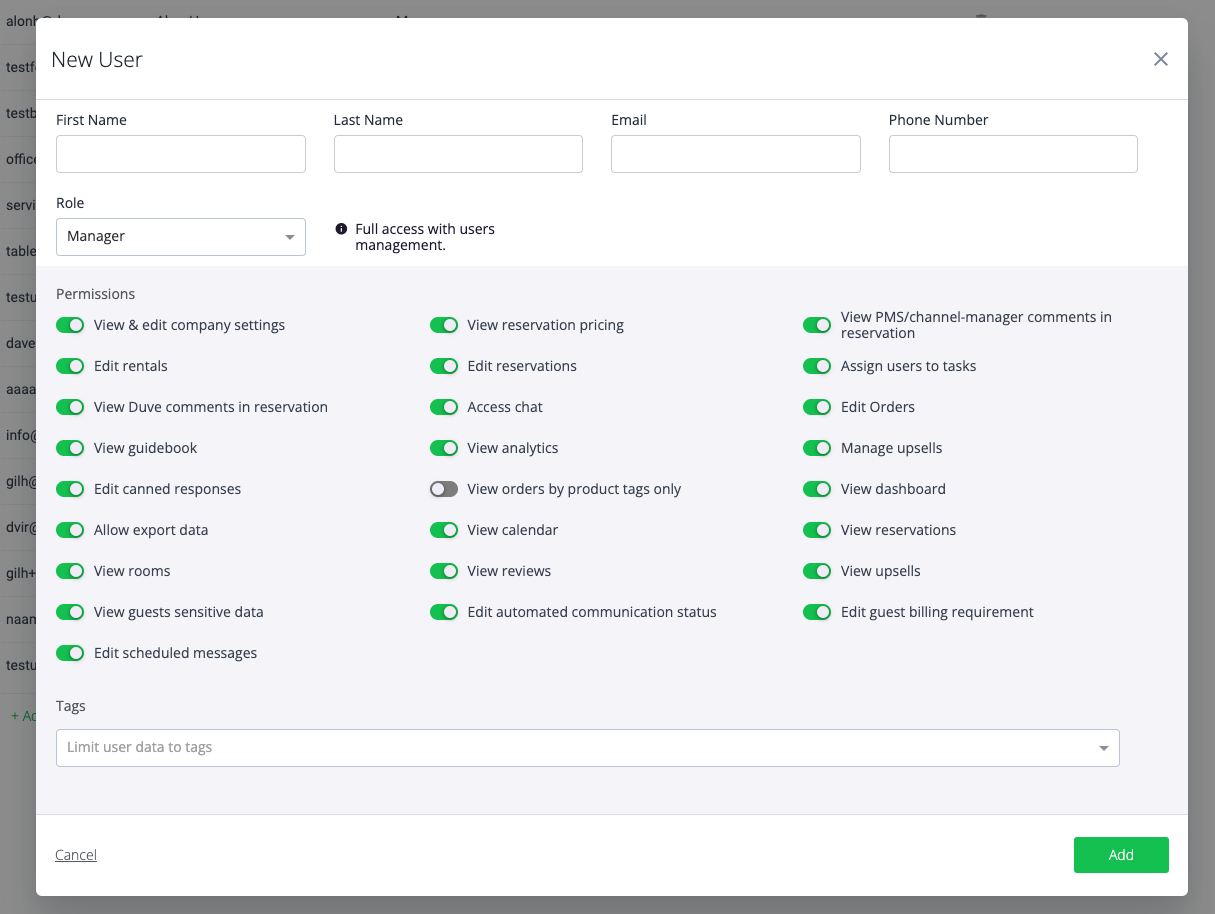Screen dimensions: 1215x914
Task: Close the New User dialog
Action: coord(1160,59)
